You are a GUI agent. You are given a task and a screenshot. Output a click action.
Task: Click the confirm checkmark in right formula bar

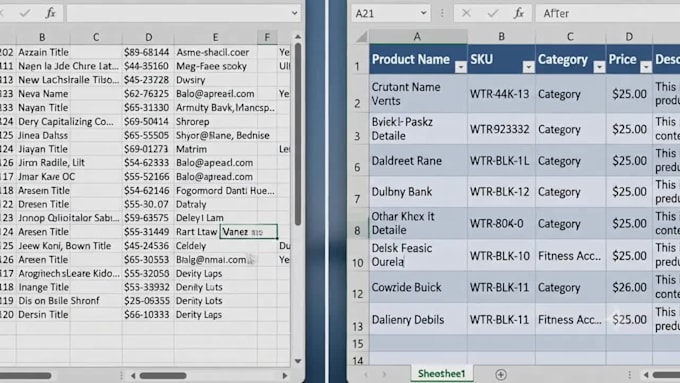(x=493, y=13)
